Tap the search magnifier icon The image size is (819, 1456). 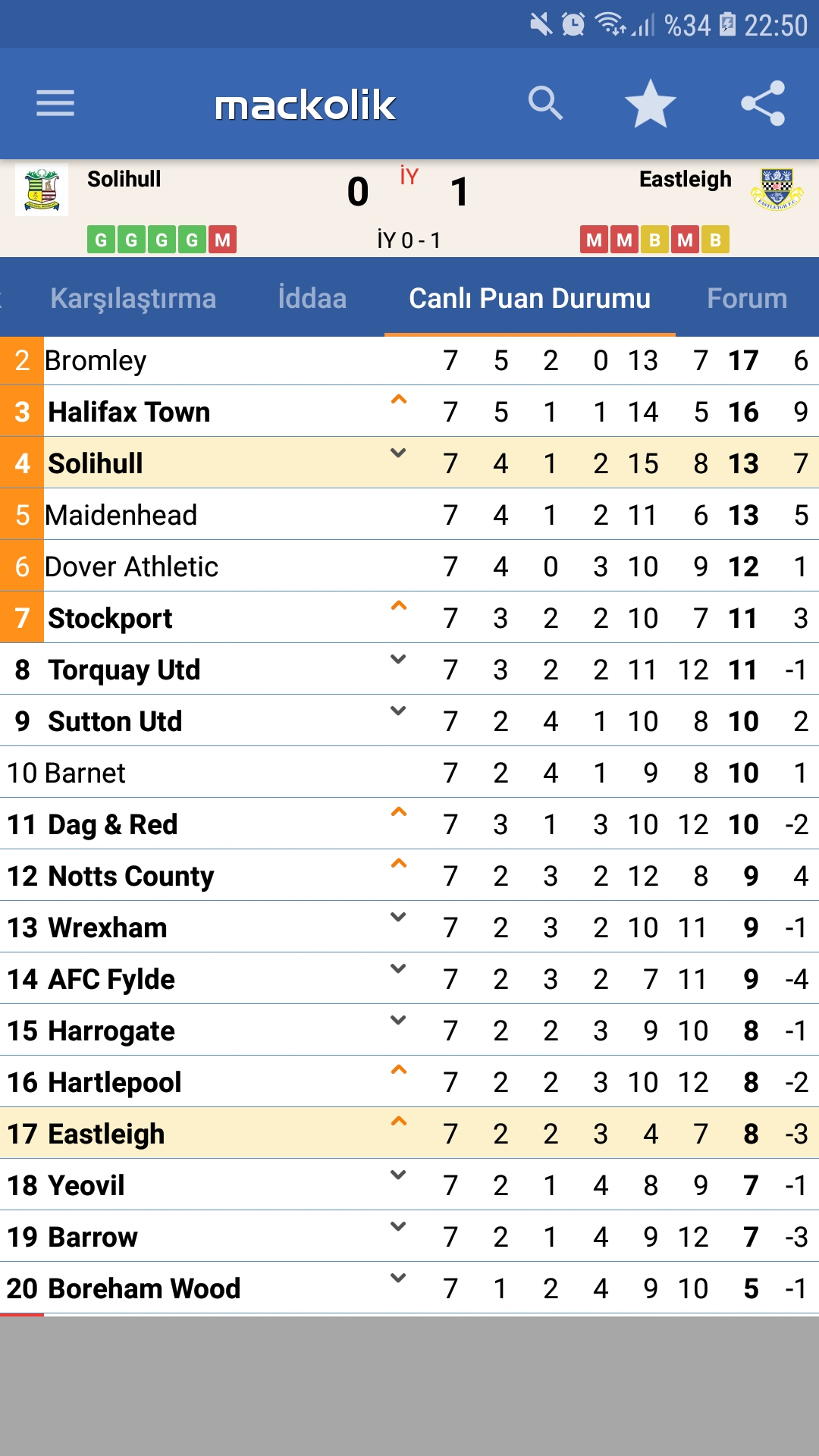(545, 103)
